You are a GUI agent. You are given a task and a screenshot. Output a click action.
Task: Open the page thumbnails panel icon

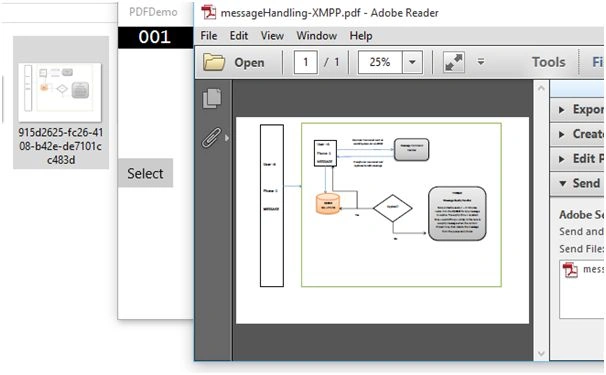[x=212, y=99]
